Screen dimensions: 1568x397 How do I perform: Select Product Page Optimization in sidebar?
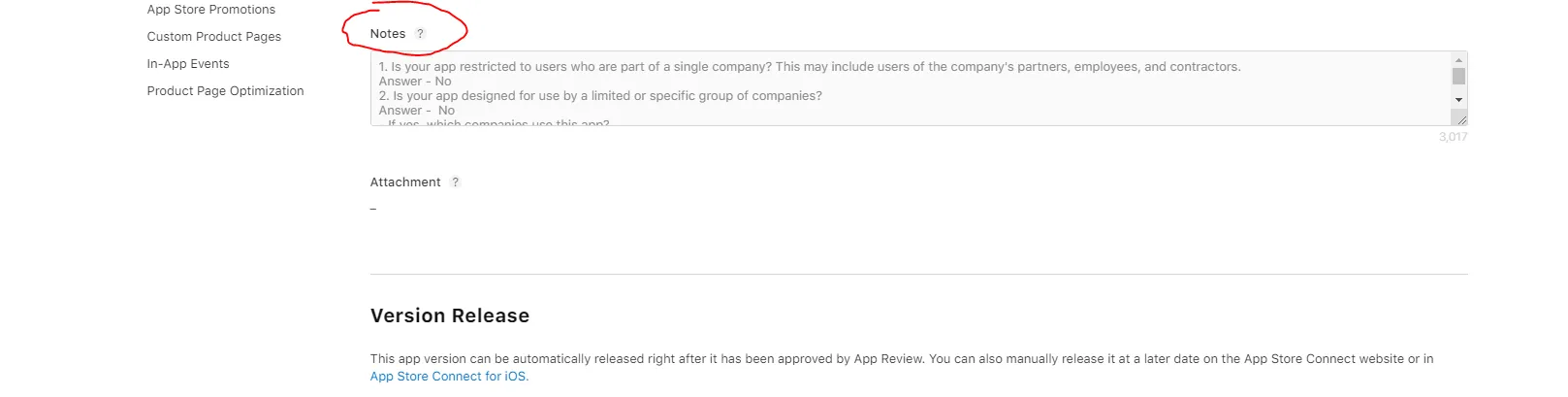tap(225, 91)
